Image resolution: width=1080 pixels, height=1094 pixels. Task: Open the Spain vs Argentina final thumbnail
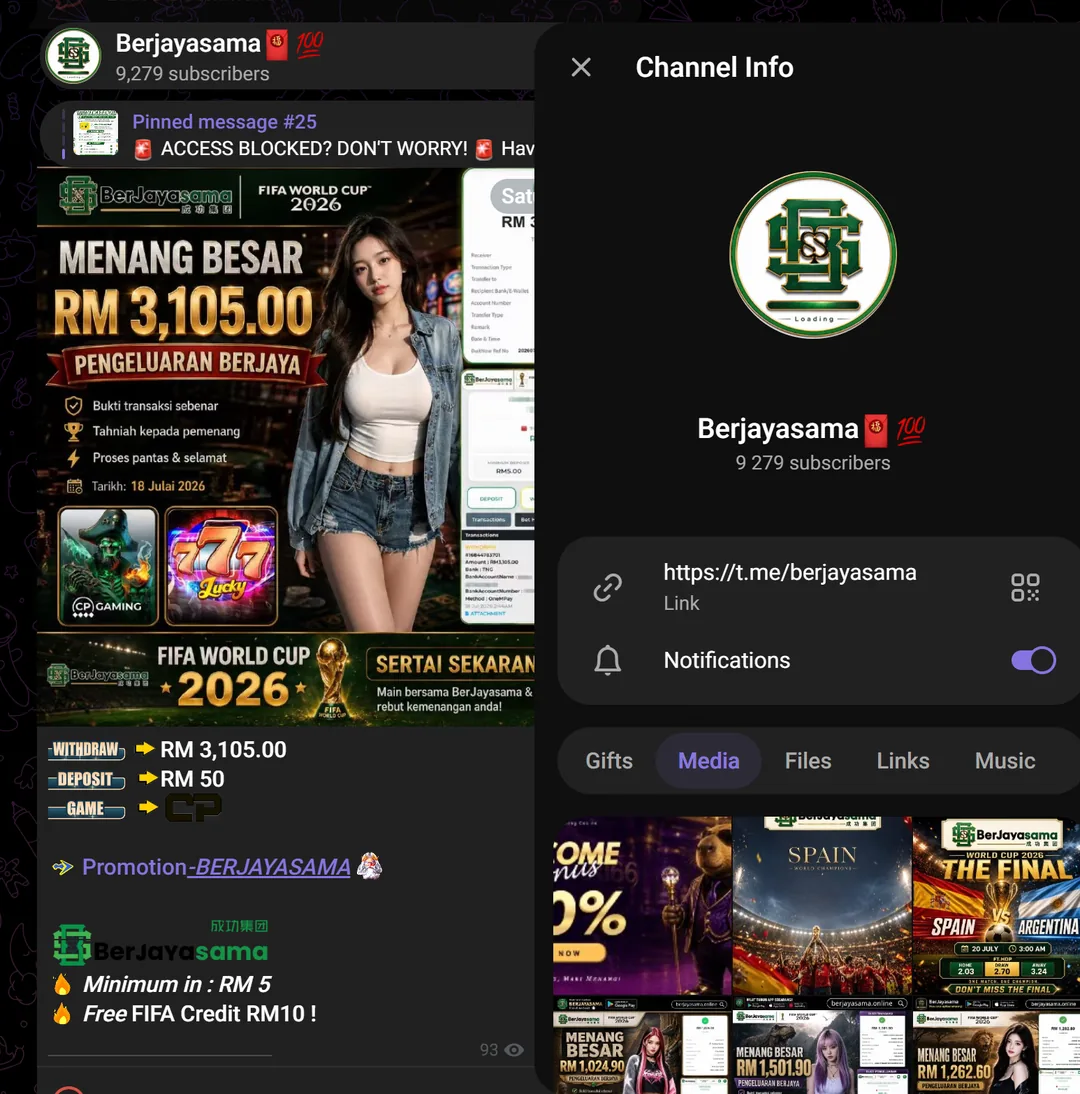tap(996, 906)
